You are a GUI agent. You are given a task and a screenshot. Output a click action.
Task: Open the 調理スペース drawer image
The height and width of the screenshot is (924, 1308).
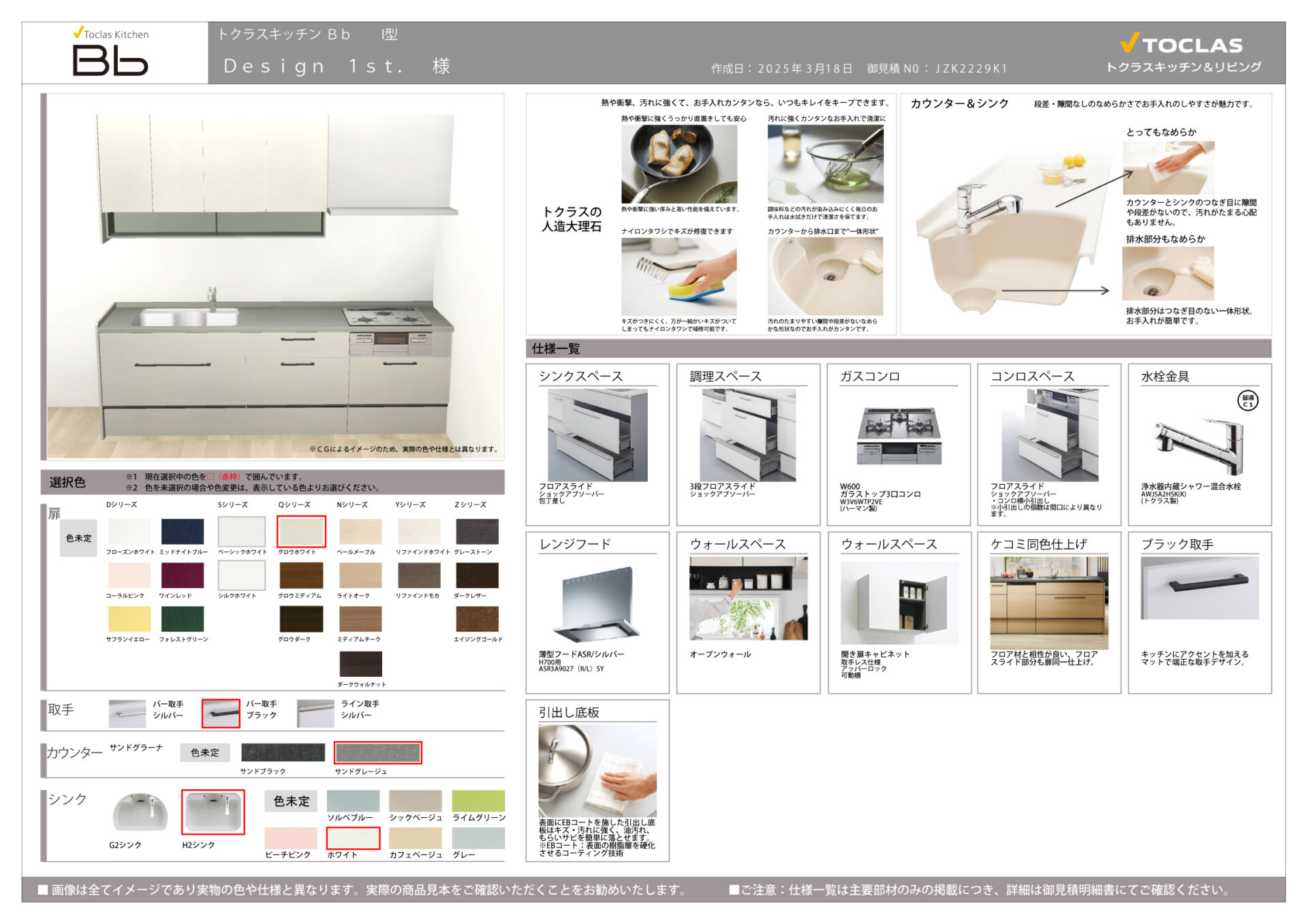[x=748, y=435]
